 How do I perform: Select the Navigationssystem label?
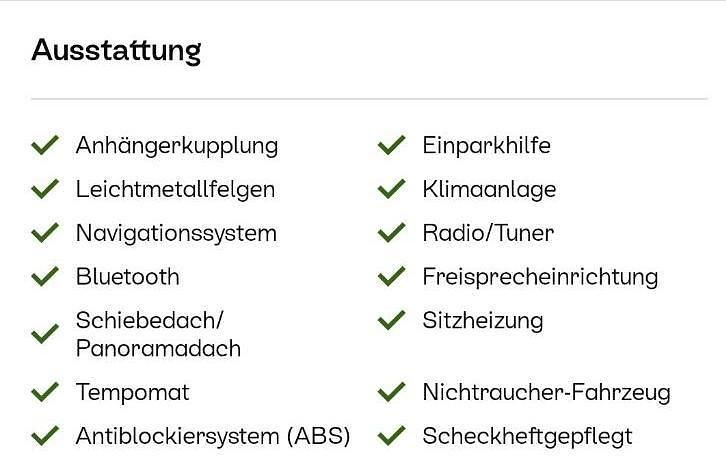176,233
